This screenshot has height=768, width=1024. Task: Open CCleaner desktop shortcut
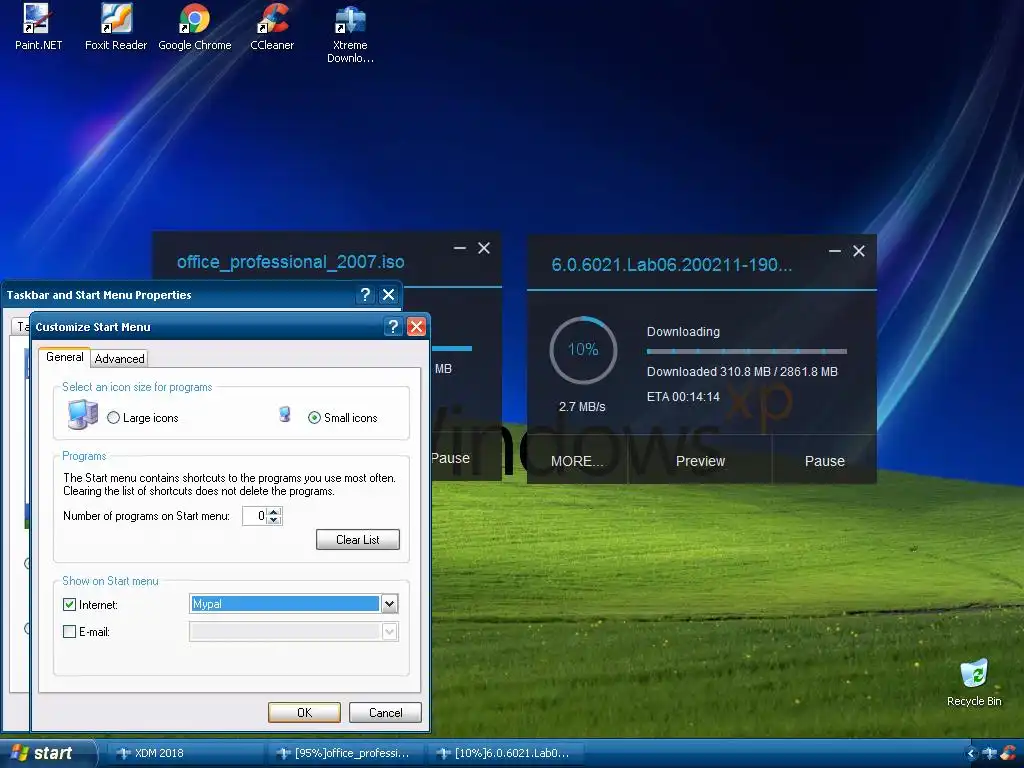(x=272, y=27)
